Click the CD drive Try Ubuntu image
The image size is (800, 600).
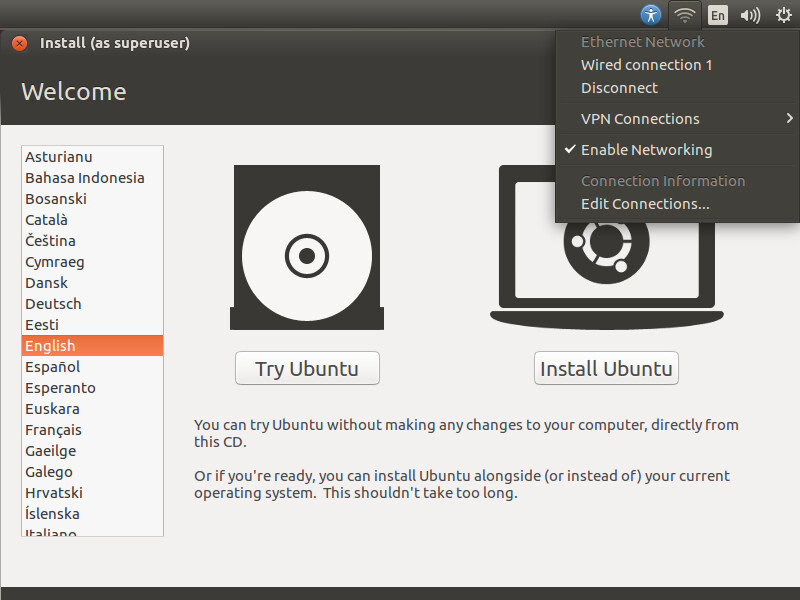coord(306,247)
